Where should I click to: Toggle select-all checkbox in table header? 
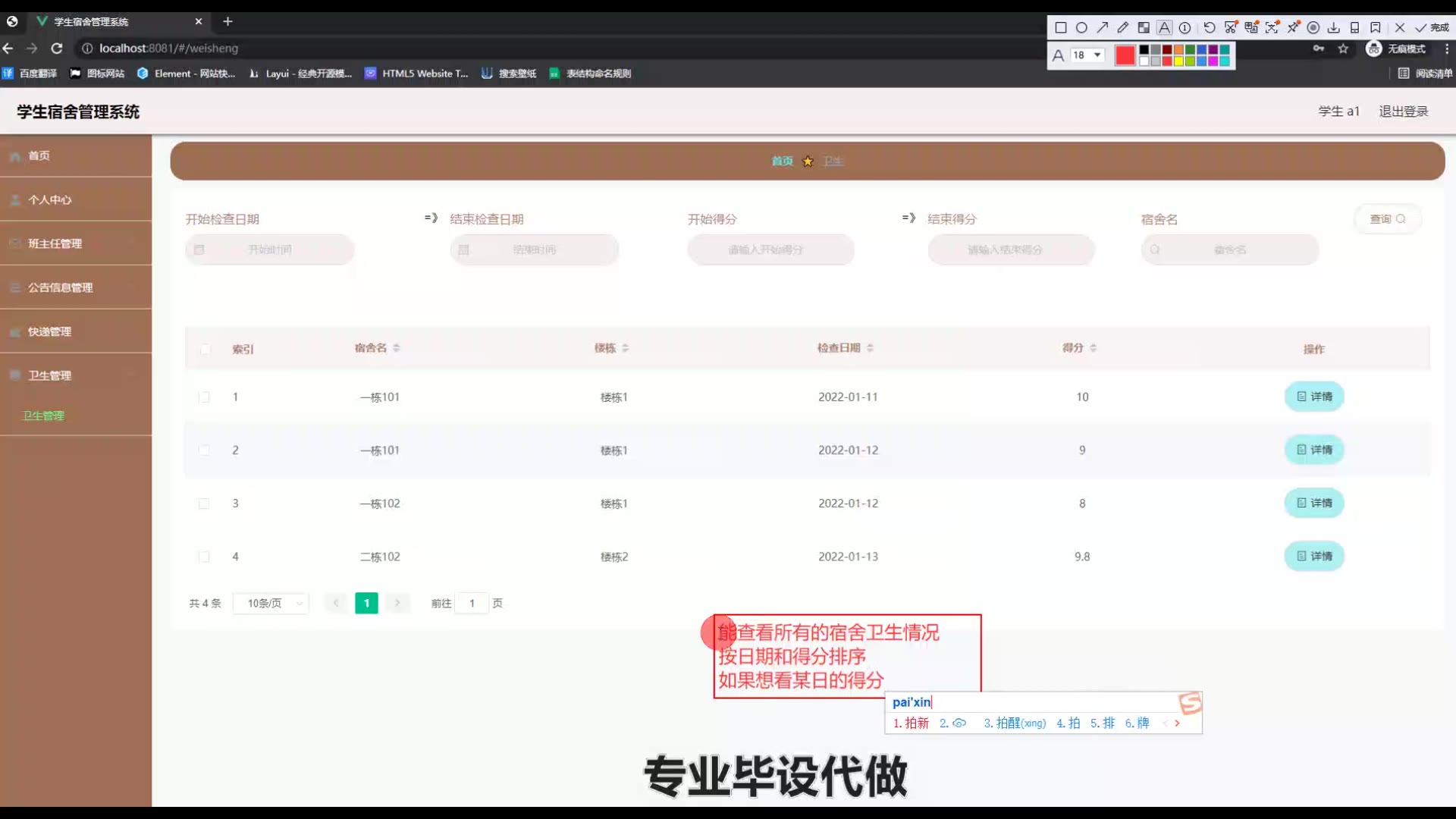pyautogui.click(x=205, y=350)
